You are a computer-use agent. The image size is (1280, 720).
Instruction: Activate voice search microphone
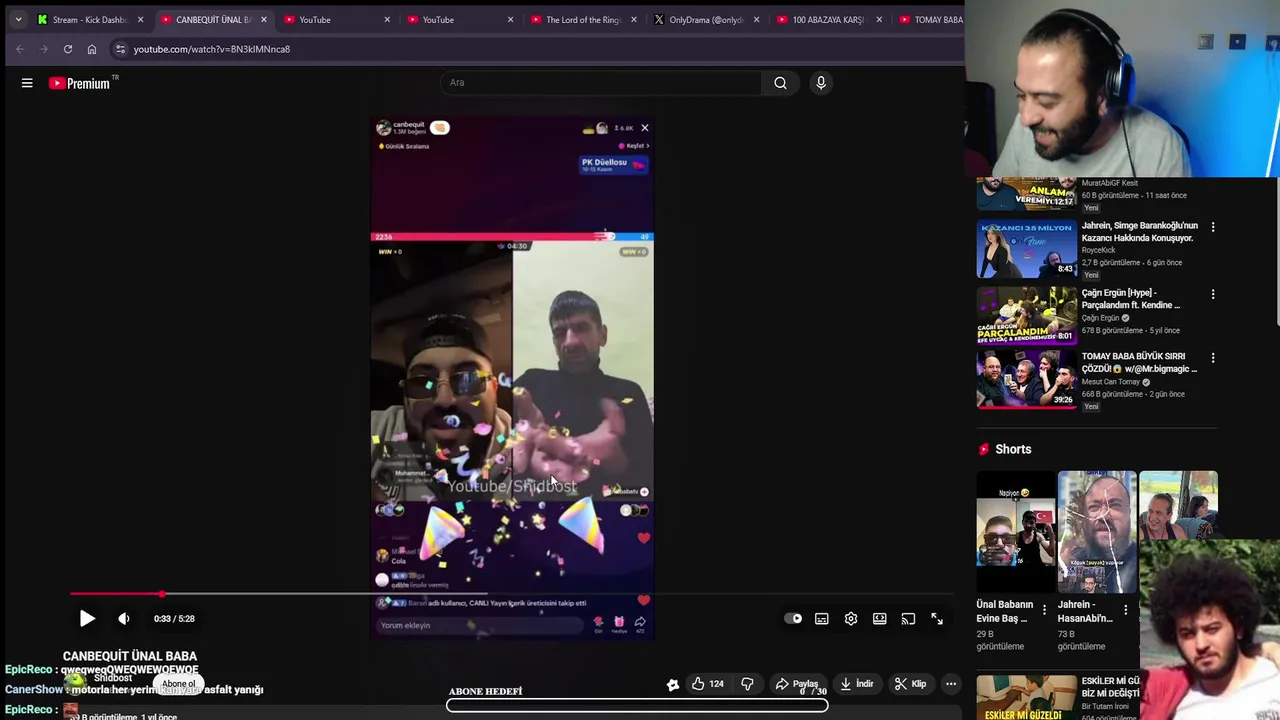[821, 83]
